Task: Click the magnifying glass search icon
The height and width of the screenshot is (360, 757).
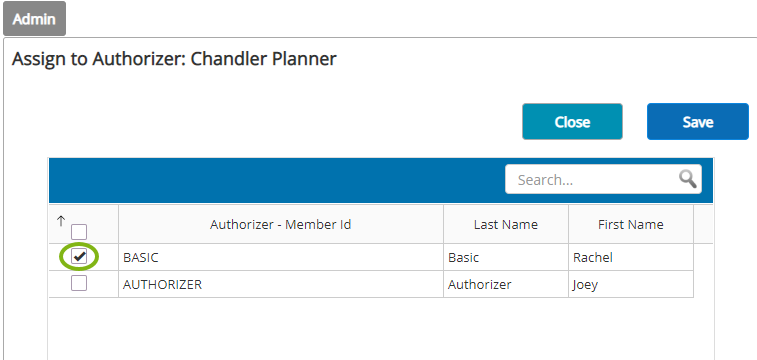Action: (687, 179)
